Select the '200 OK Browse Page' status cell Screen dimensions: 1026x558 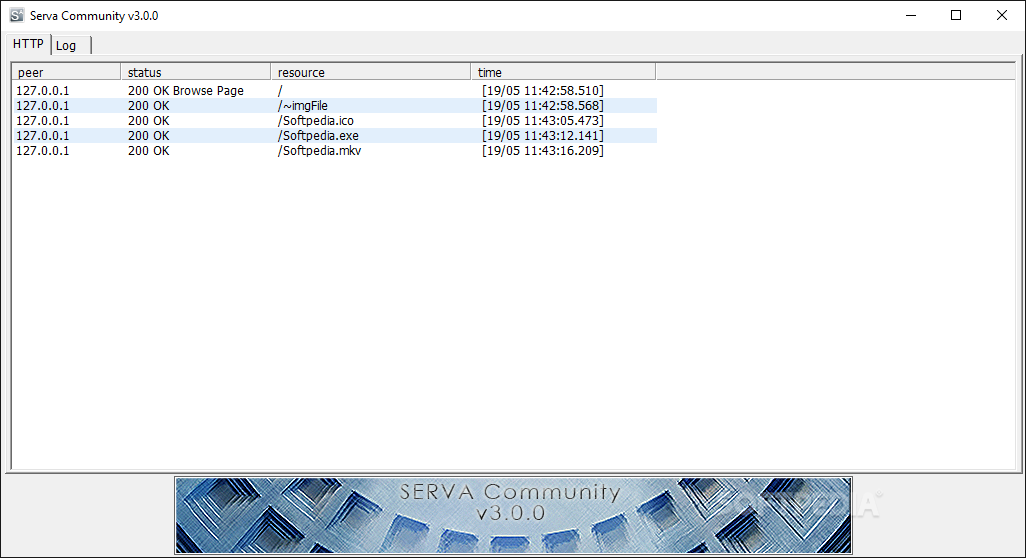coord(186,90)
